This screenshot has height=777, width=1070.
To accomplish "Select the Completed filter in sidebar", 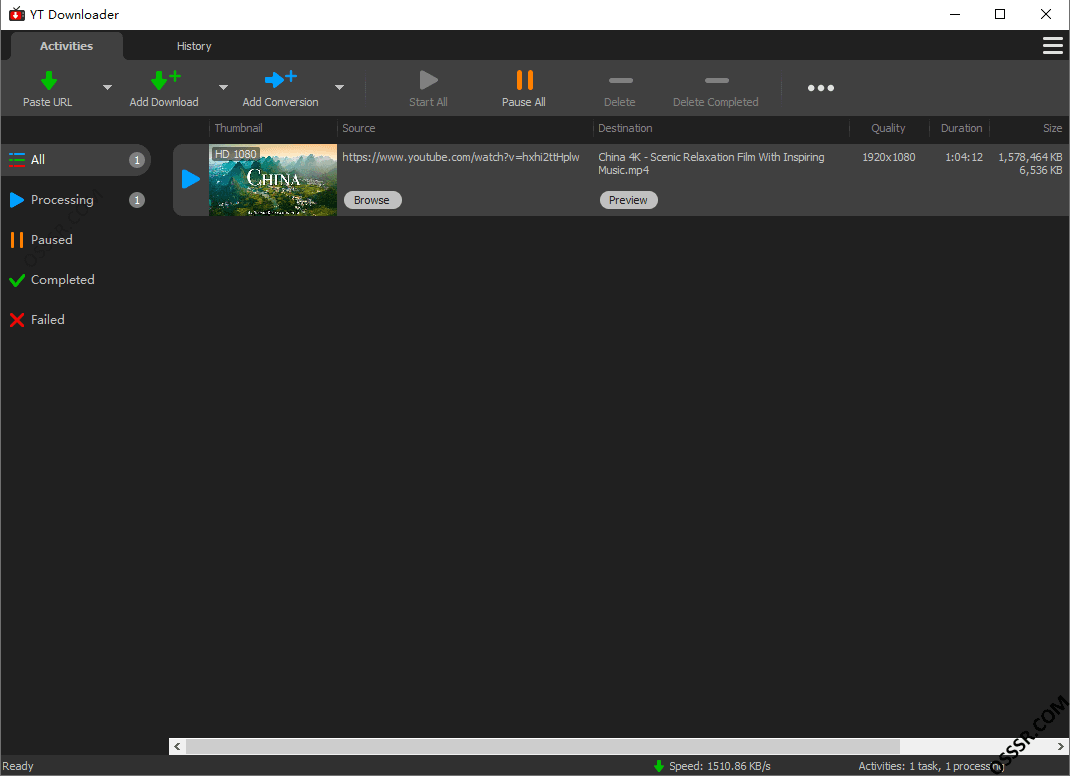I will 76,280.
